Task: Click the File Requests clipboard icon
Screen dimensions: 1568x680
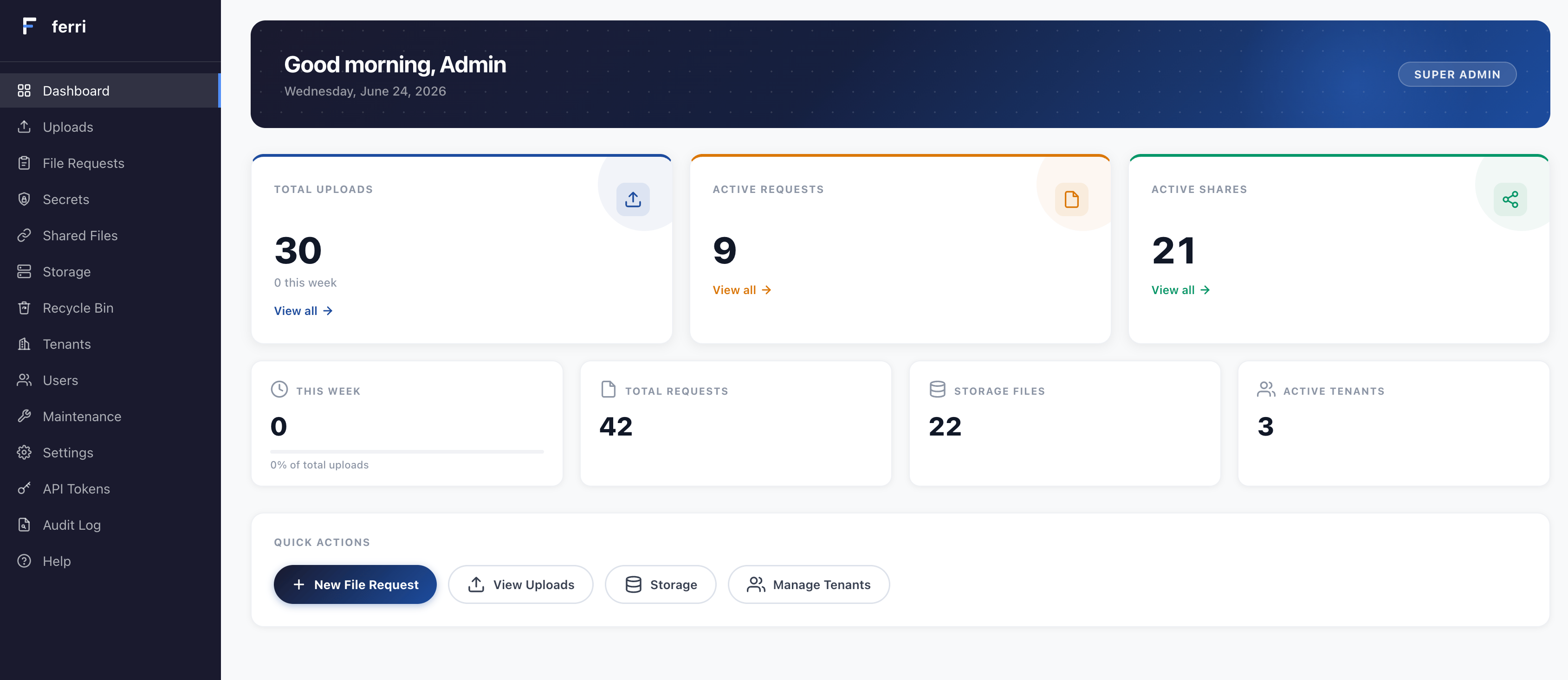Action: click(24, 163)
